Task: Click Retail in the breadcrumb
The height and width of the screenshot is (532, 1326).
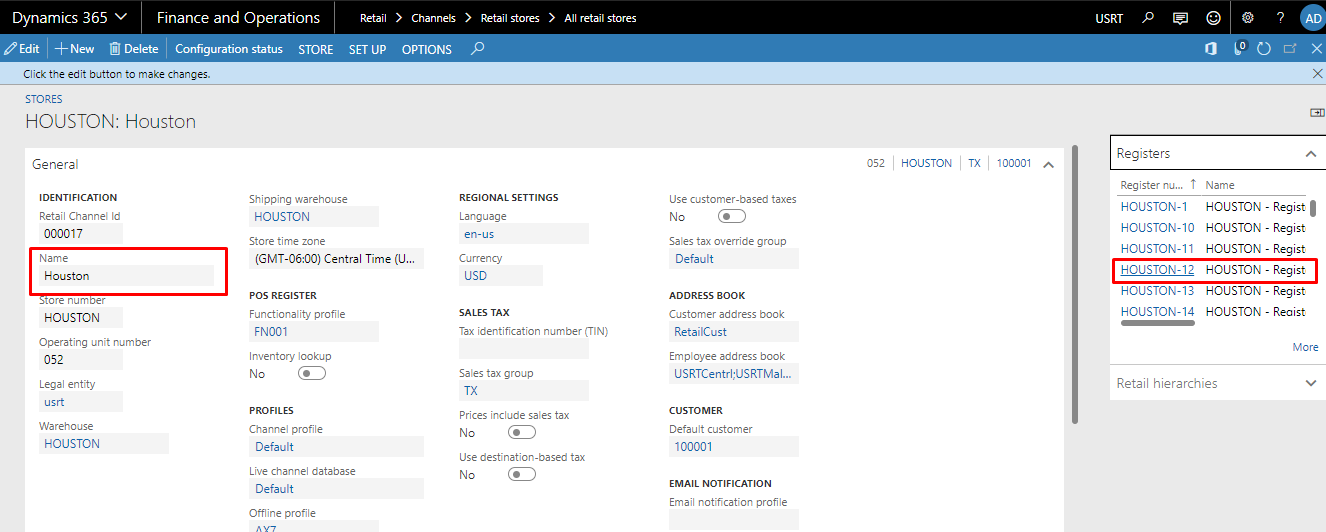Action: click(x=373, y=18)
